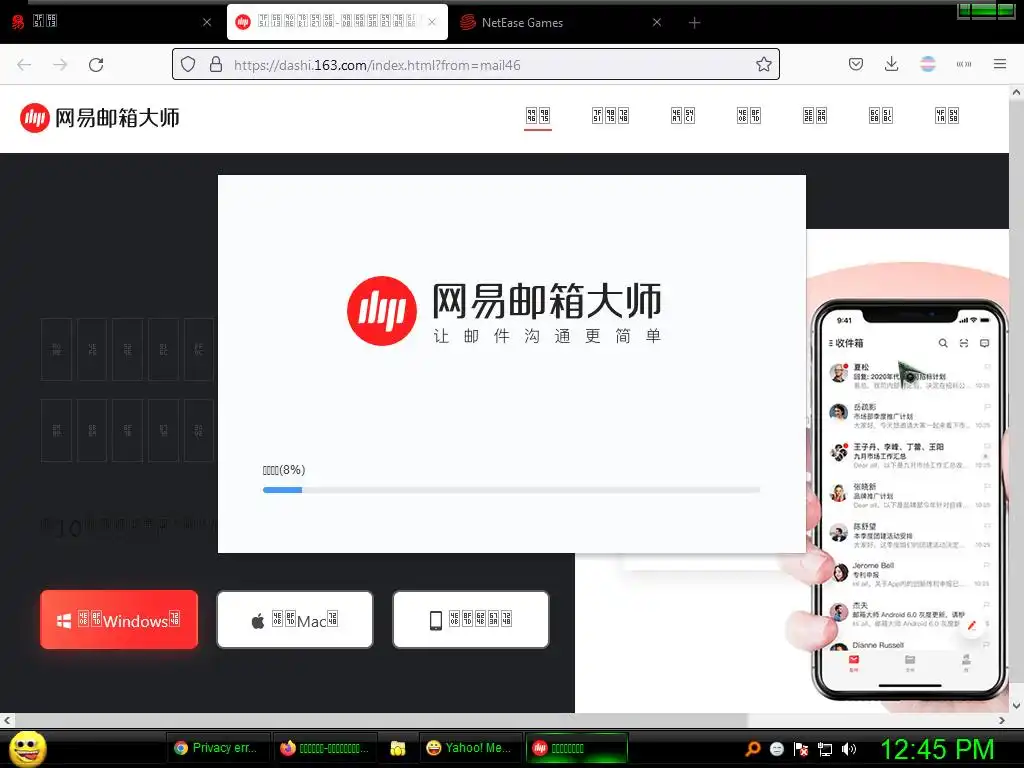
Task: Open the Firefox downloads panel
Action: tap(891, 64)
